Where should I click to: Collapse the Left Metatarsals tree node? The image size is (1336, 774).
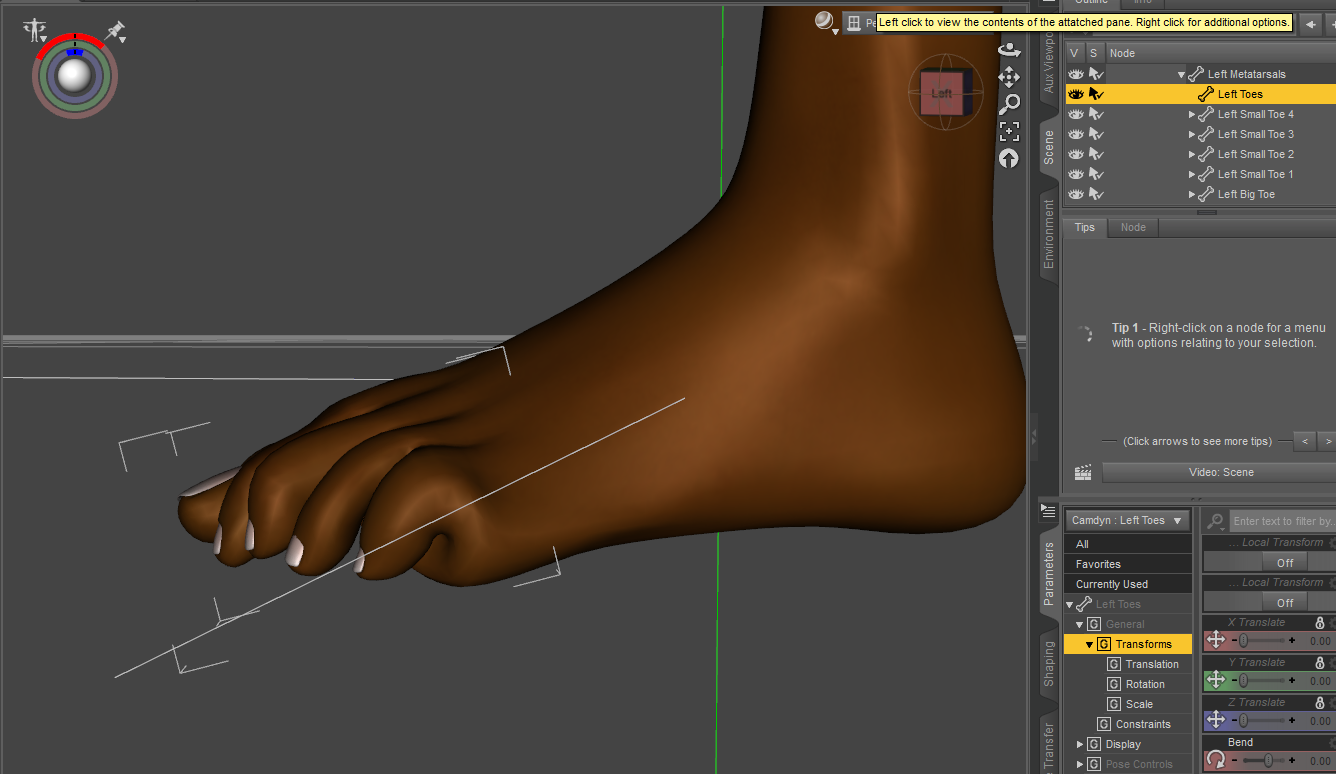click(1181, 74)
